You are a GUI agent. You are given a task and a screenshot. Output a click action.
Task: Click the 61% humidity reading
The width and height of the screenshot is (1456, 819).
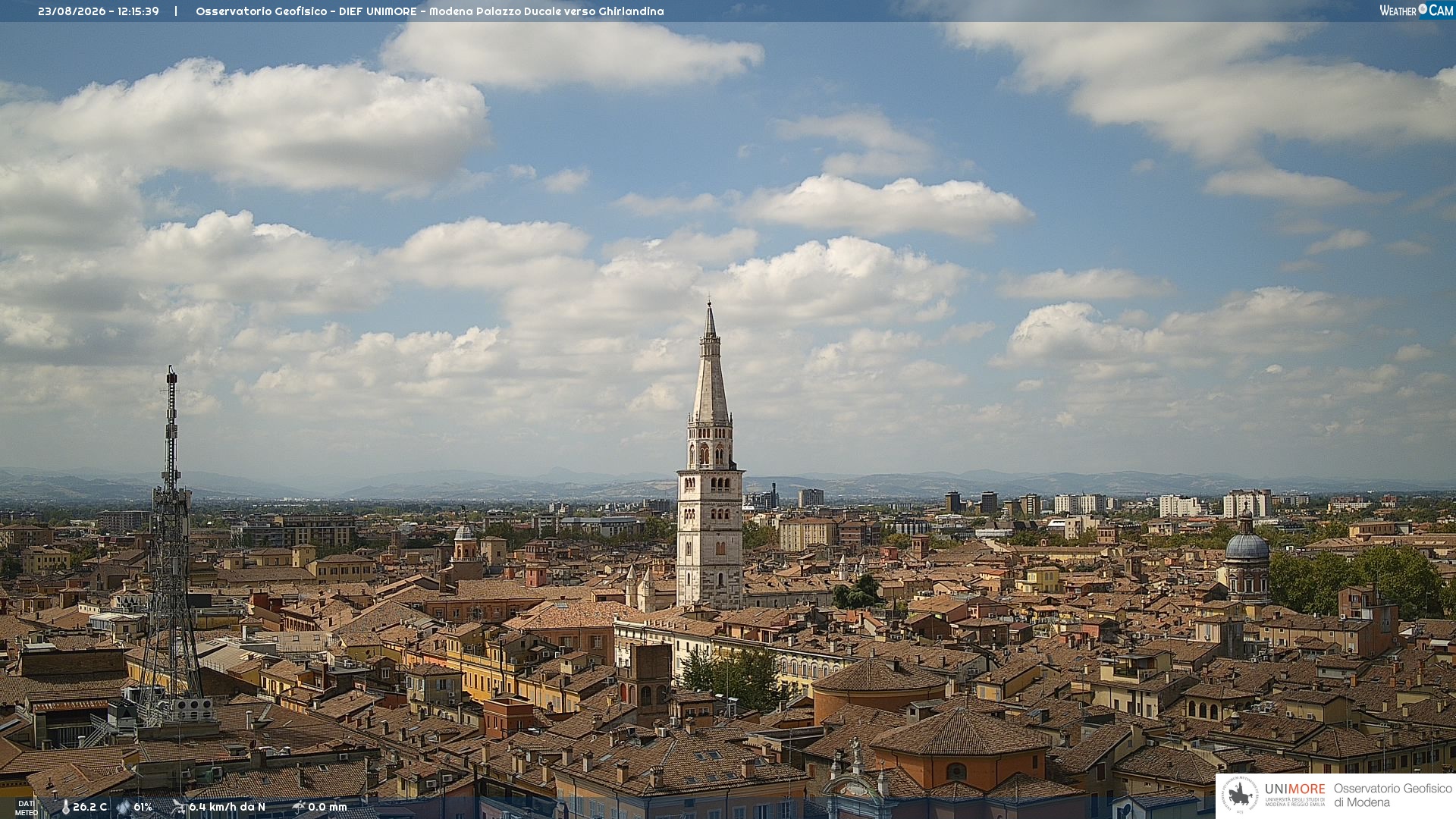tap(143, 807)
